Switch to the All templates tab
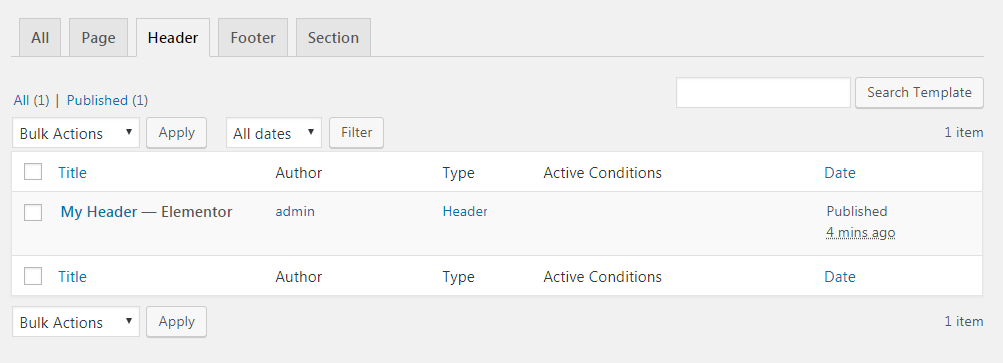The width and height of the screenshot is (1003, 363). coord(40,38)
